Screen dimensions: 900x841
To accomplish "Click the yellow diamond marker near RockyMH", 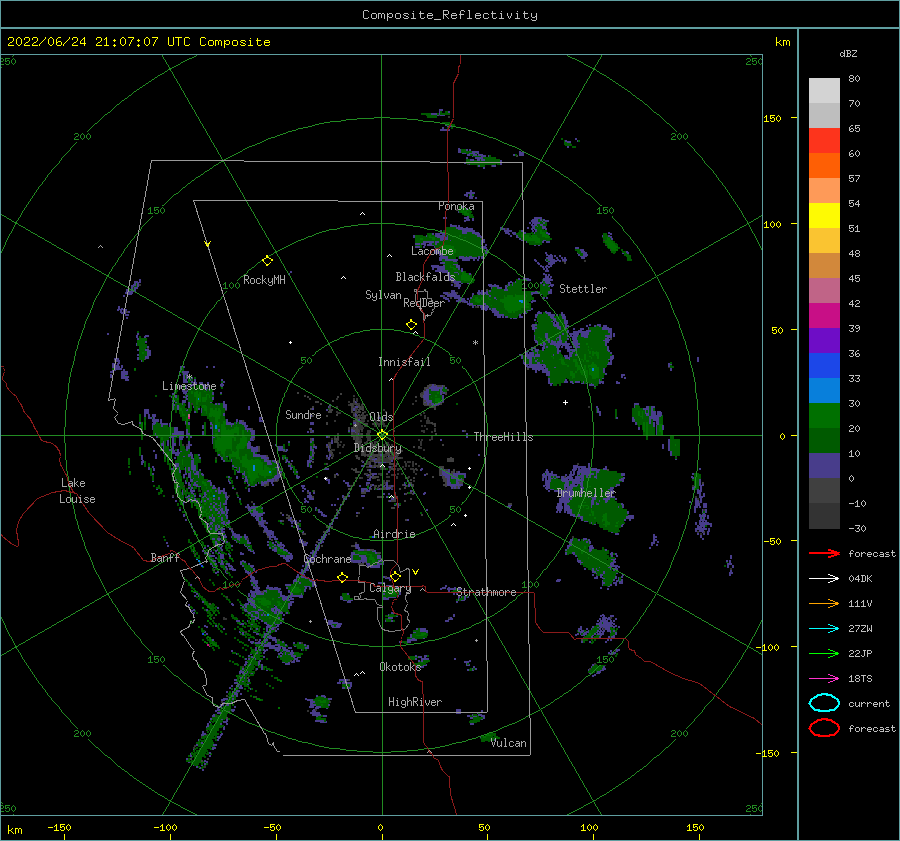I will pyautogui.click(x=267, y=261).
